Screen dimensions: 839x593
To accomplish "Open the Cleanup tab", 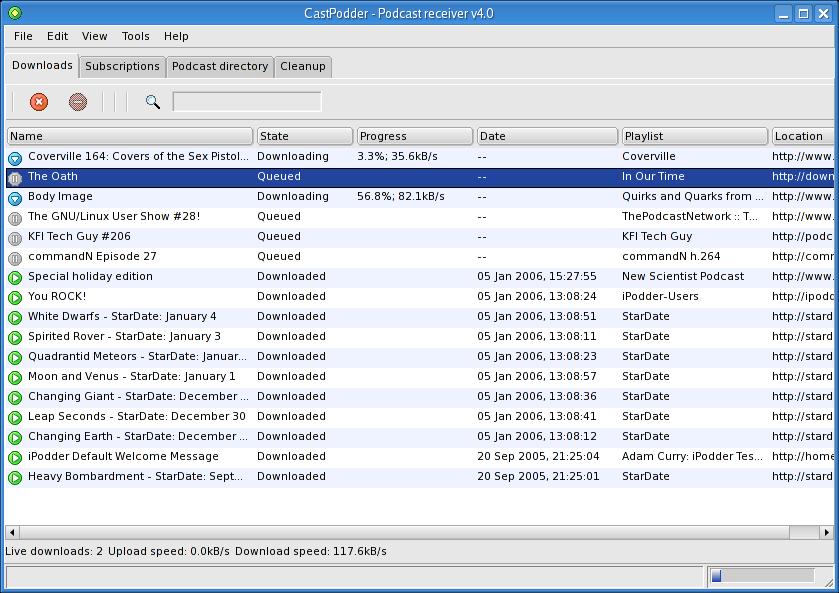I will click(x=302, y=66).
